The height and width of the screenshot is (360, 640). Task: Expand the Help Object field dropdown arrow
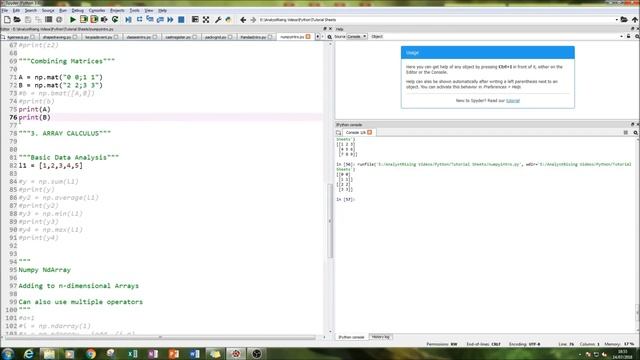[622, 37]
